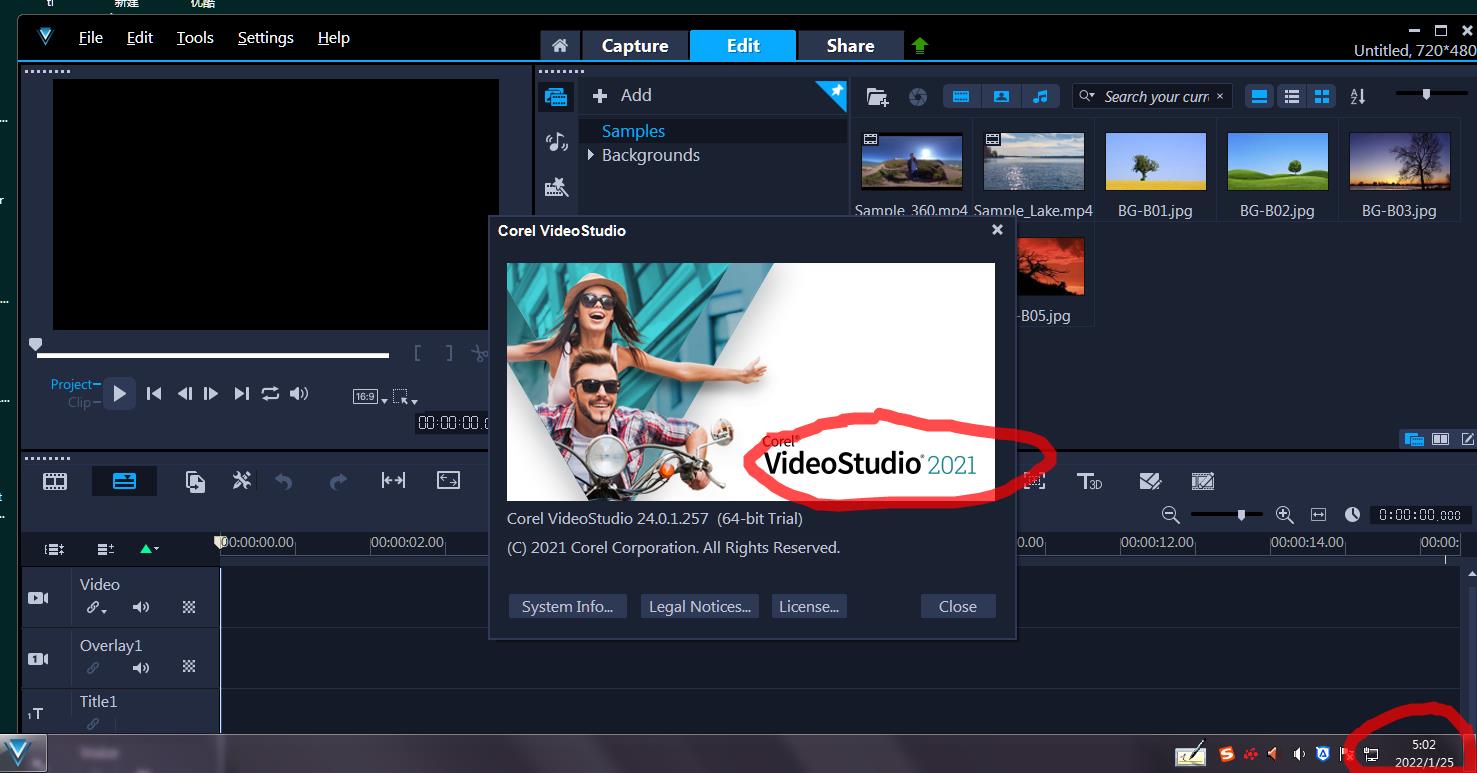Click Legal Notices button in About dialog
The image size is (1477, 773).
[700, 606]
